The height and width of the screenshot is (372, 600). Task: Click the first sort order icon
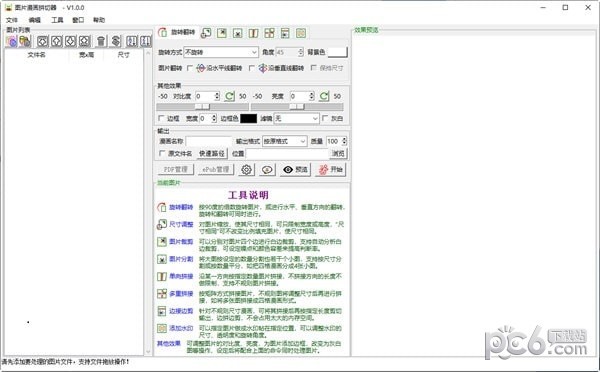[x=132, y=41]
